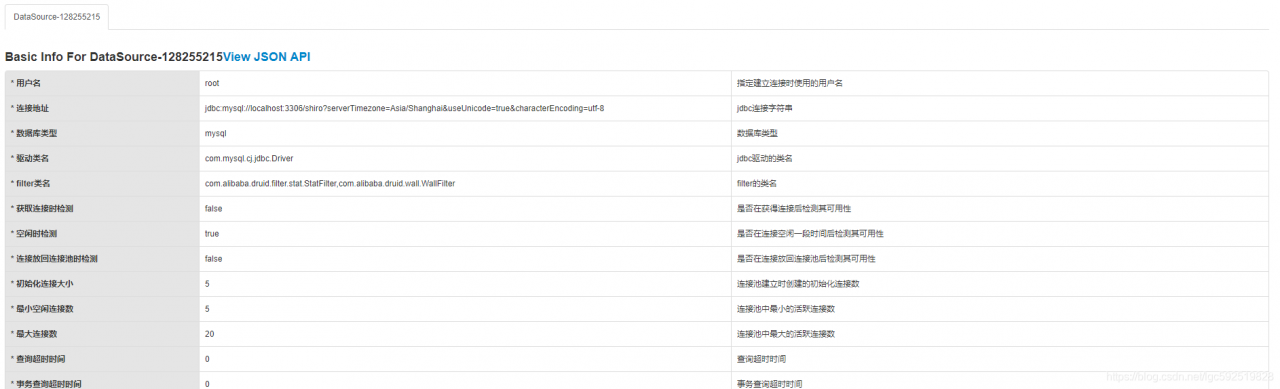
Task: Select the value 20 for 最大连接数
Action: 209,333
